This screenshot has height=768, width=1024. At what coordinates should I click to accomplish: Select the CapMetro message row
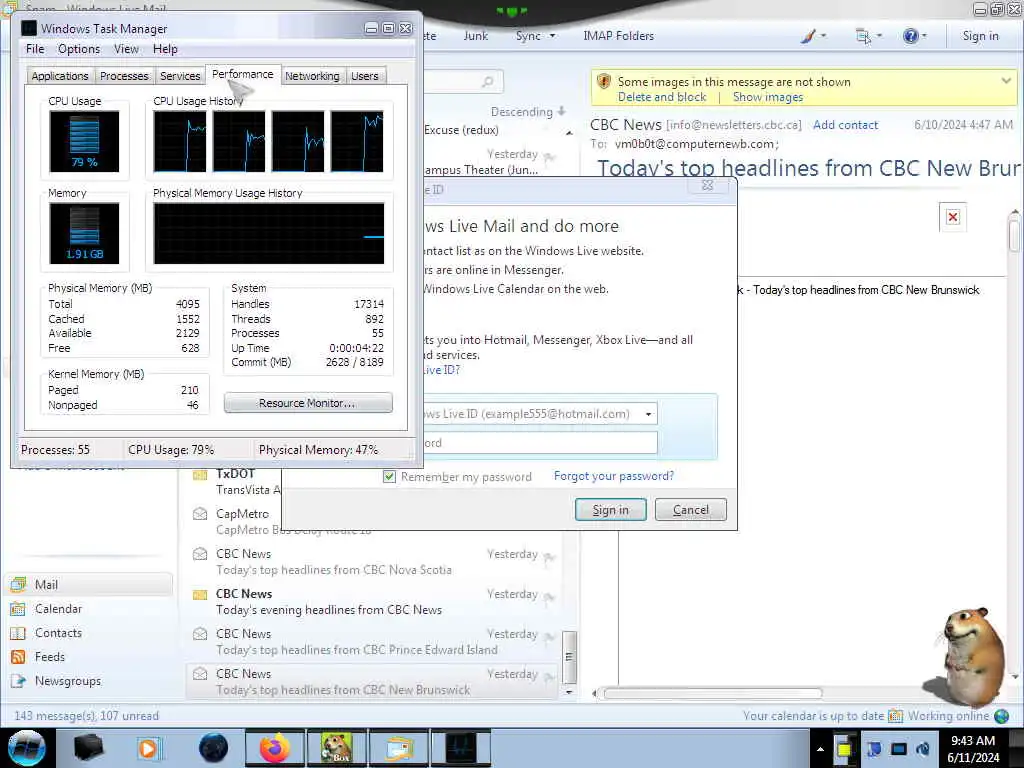tap(234, 522)
